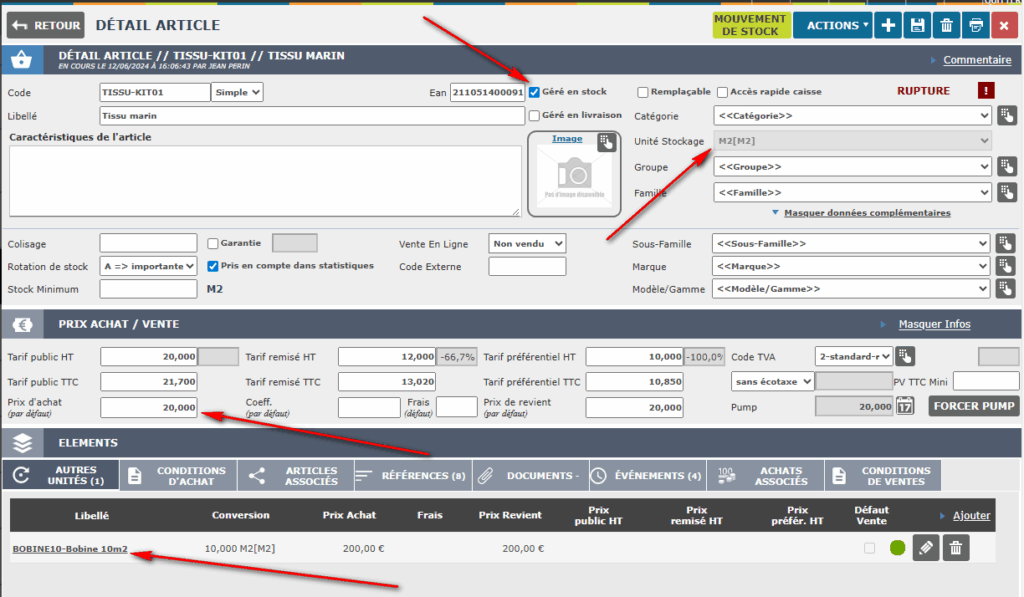Delete the BOBINE10 row with trash icon
This screenshot has width=1024, height=597.
tap(957, 547)
